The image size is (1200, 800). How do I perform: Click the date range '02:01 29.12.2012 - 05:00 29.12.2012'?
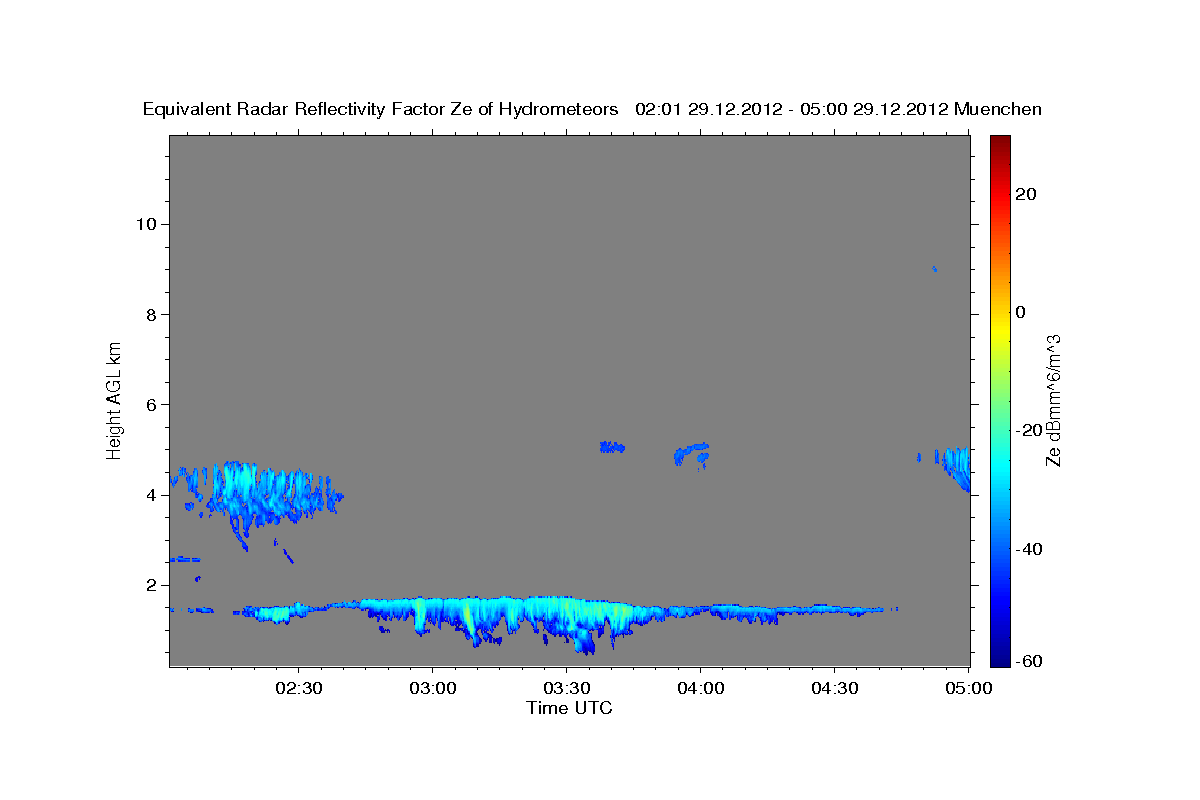click(792, 109)
